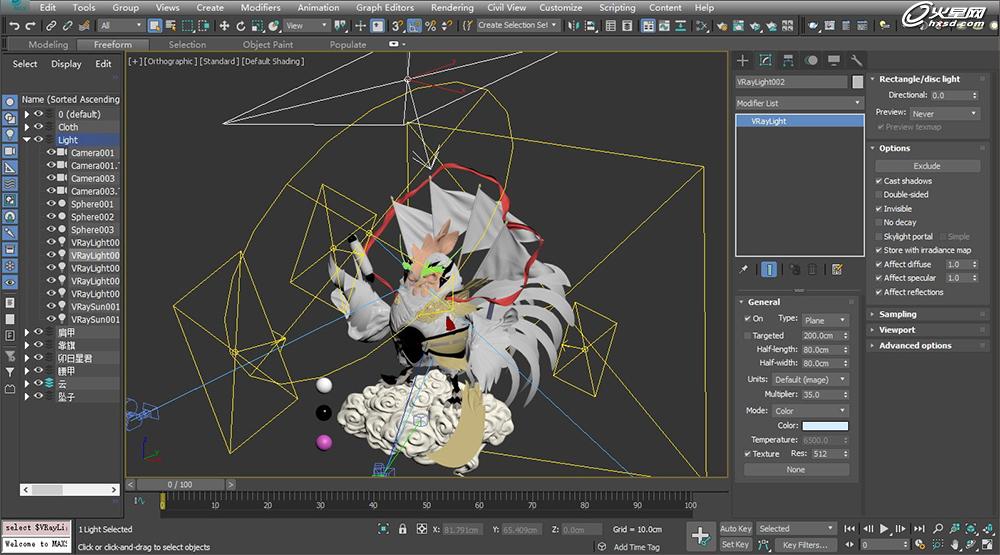Click Maximize Viewport Toggle icon
Viewport: 1000px width, 555px height.
click(x=988, y=545)
